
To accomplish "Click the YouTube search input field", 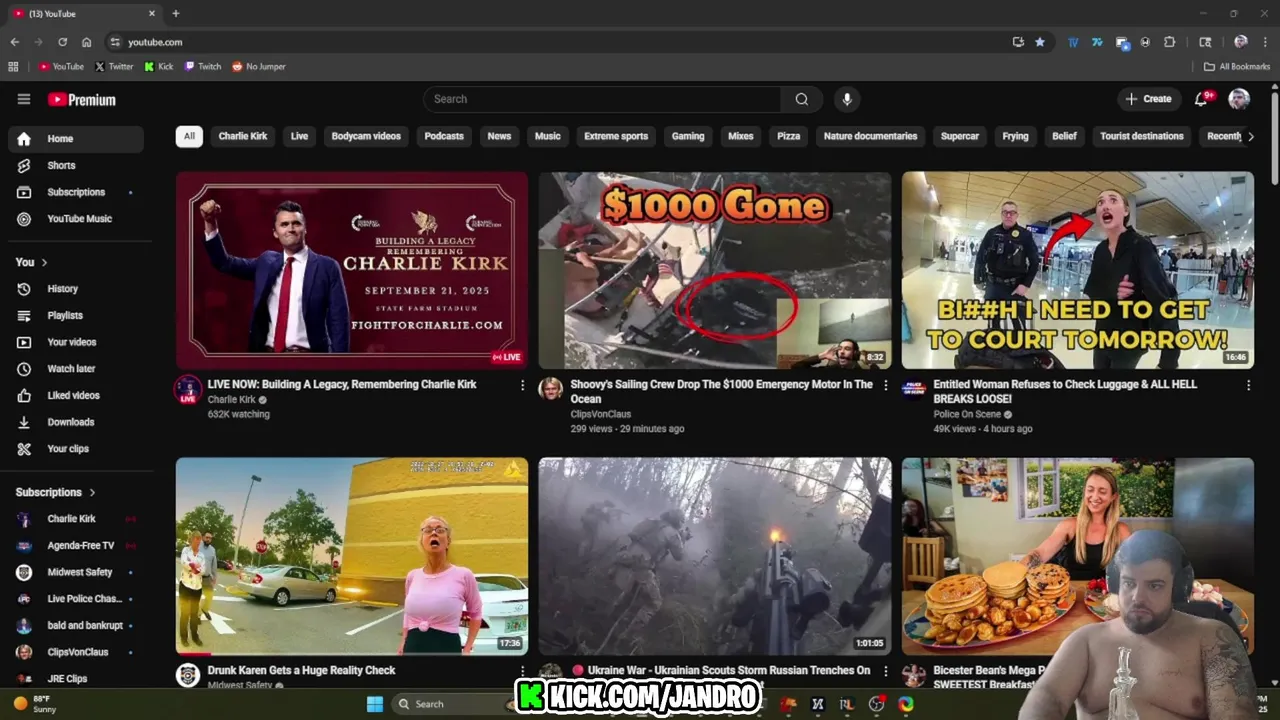I will pos(602,99).
